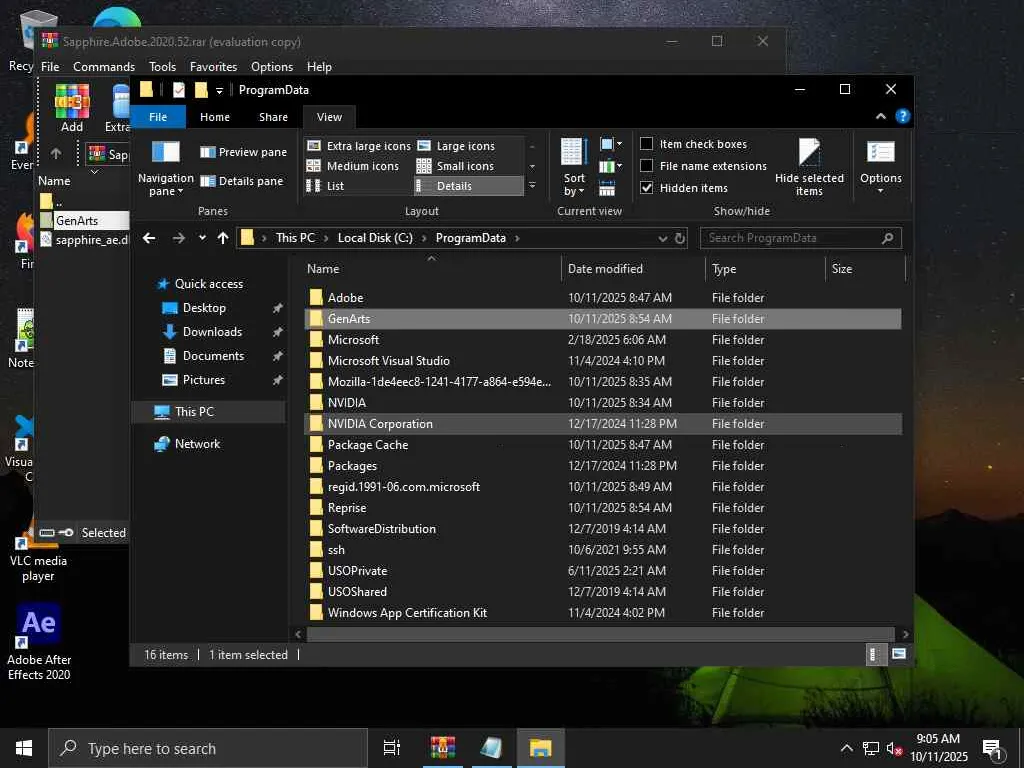Sort by the Date modified column header
The width and height of the screenshot is (1024, 768).
tap(633, 269)
